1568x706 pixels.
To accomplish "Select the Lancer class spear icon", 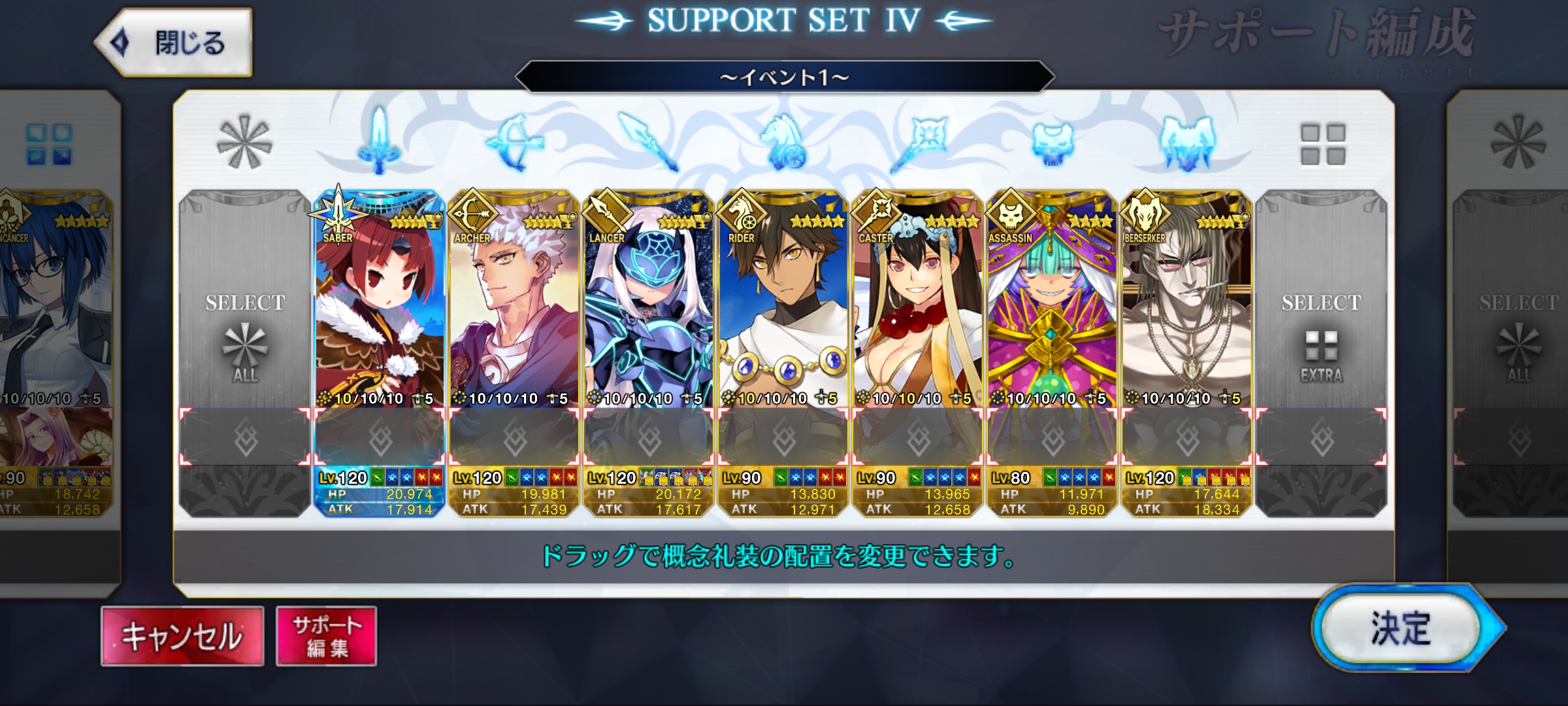I will pyautogui.click(x=648, y=142).
